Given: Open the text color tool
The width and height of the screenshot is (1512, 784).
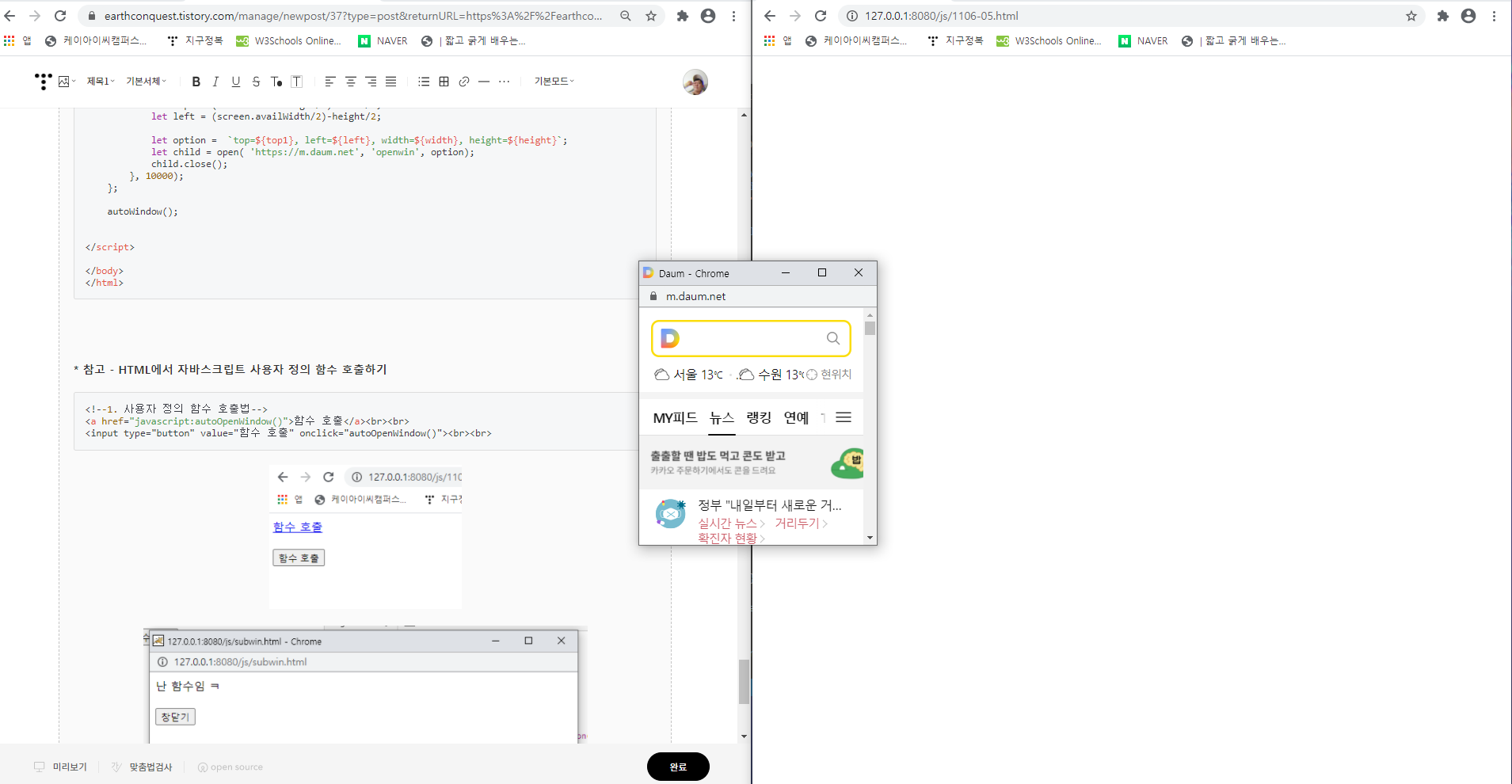Looking at the screenshot, I should click(276, 82).
